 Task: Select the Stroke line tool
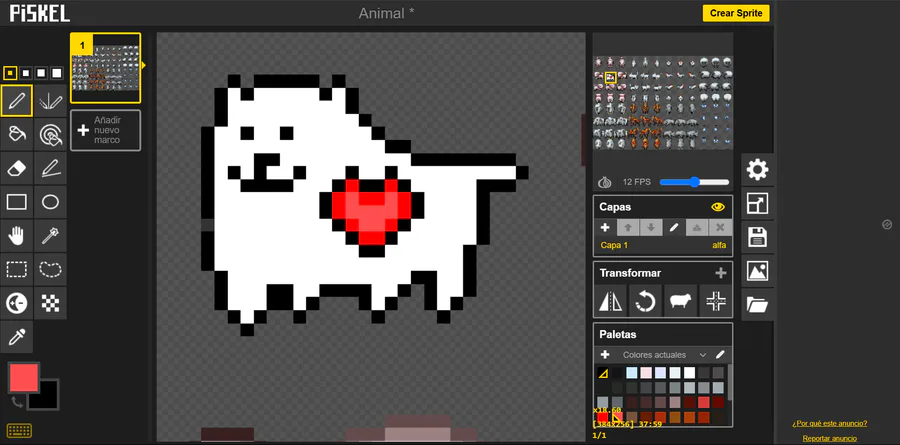coord(51,168)
